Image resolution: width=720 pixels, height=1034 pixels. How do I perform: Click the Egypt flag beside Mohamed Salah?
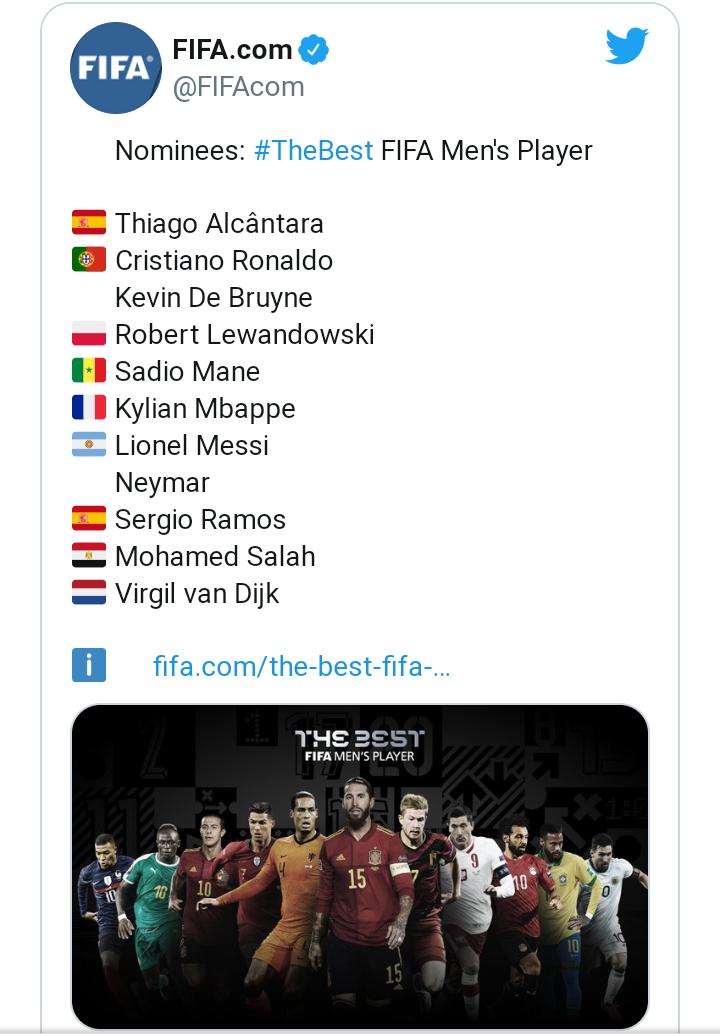point(89,556)
